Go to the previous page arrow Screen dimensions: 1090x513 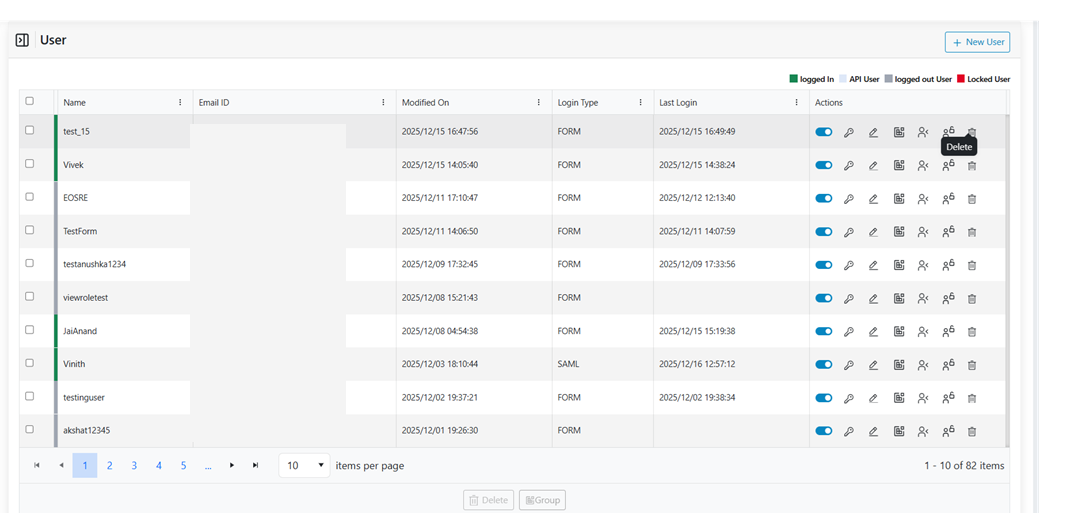click(61, 465)
